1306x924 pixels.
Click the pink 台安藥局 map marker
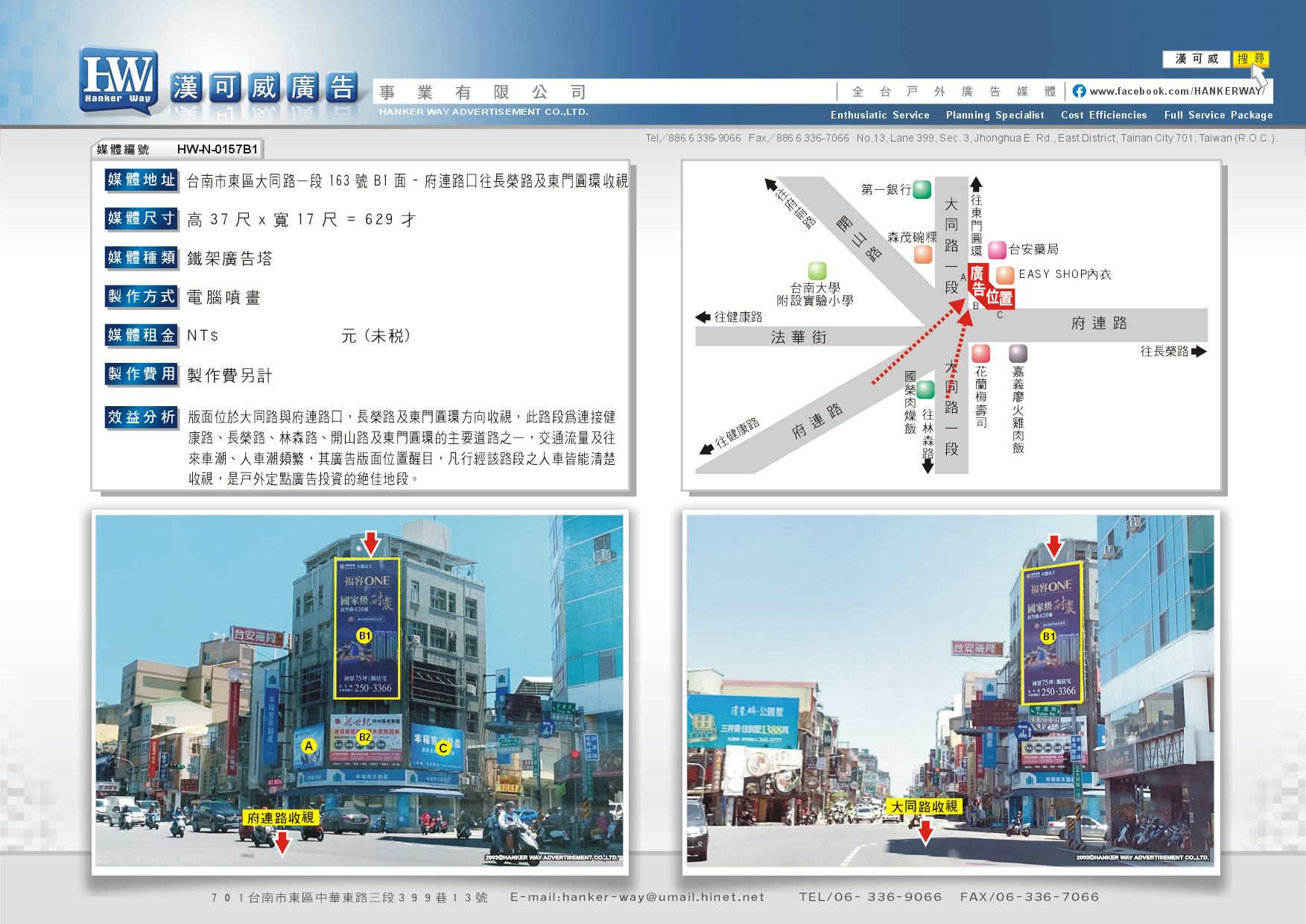pyautogui.click(x=997, y=250)
